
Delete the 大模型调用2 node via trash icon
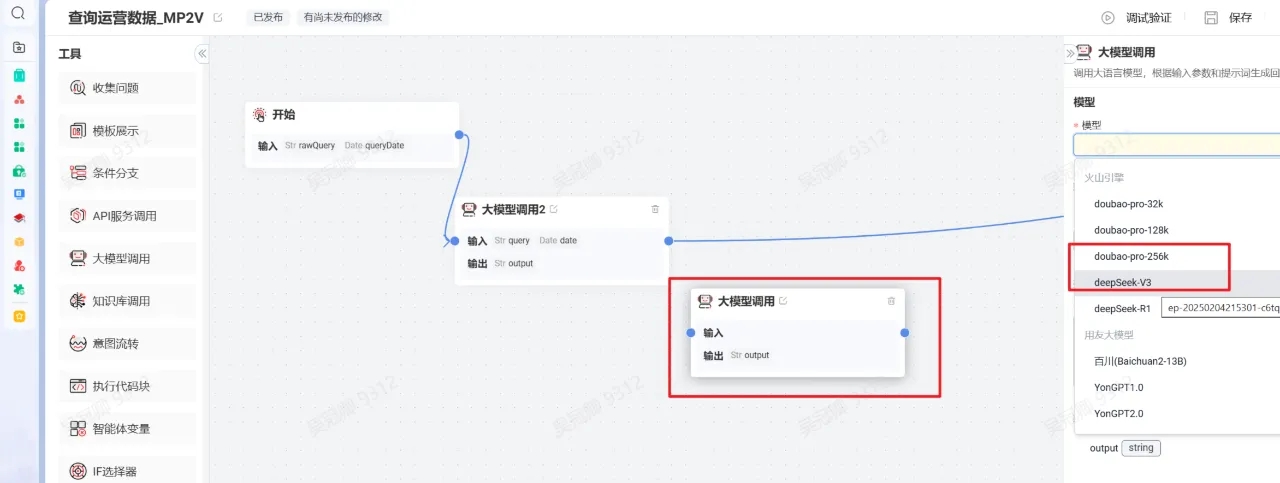[655, 209]
